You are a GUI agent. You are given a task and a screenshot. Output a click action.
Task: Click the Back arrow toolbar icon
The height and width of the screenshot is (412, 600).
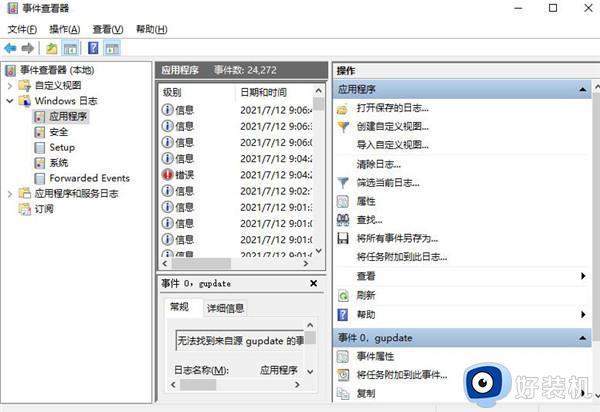point(10,48)
